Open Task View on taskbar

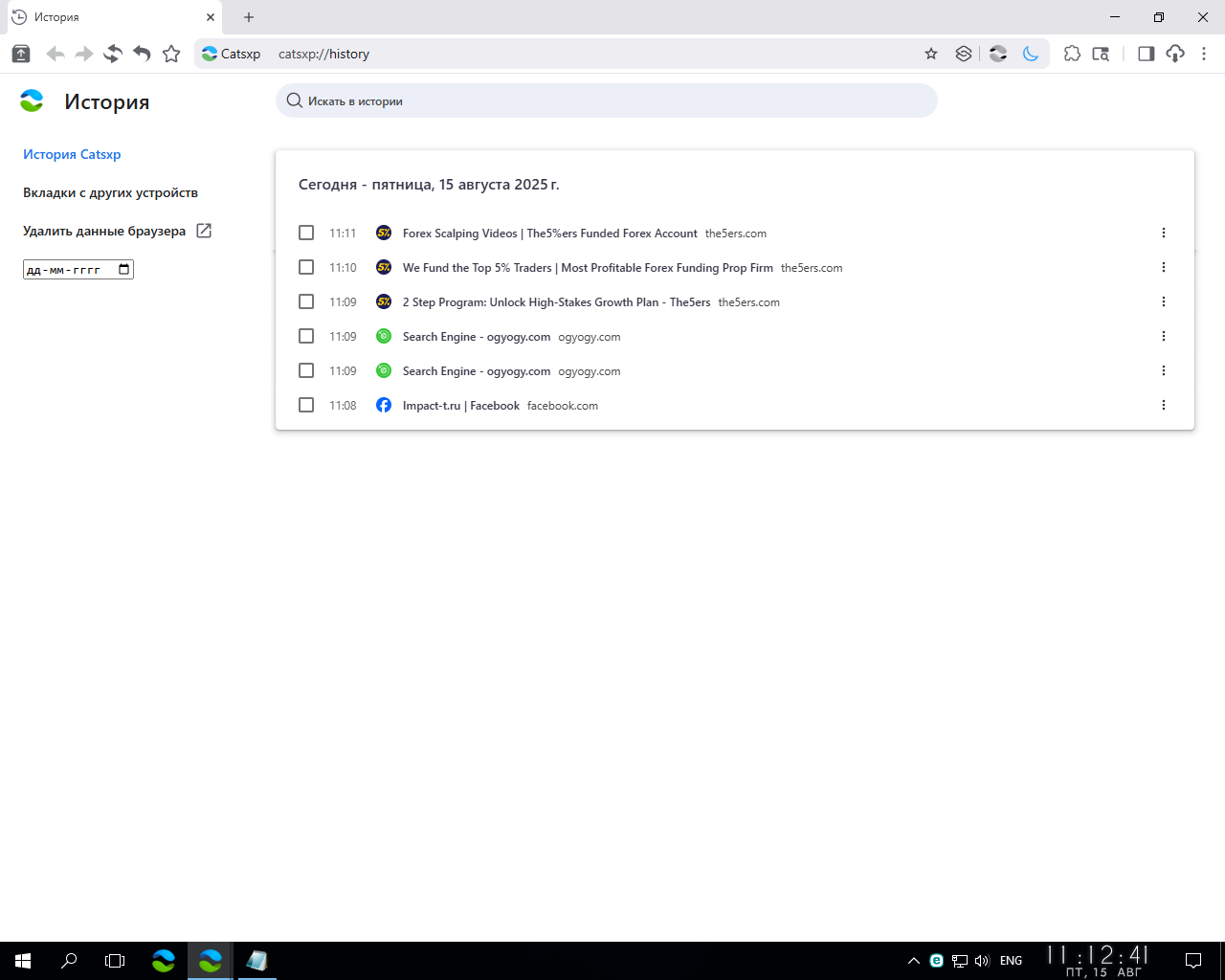[115, 961]
